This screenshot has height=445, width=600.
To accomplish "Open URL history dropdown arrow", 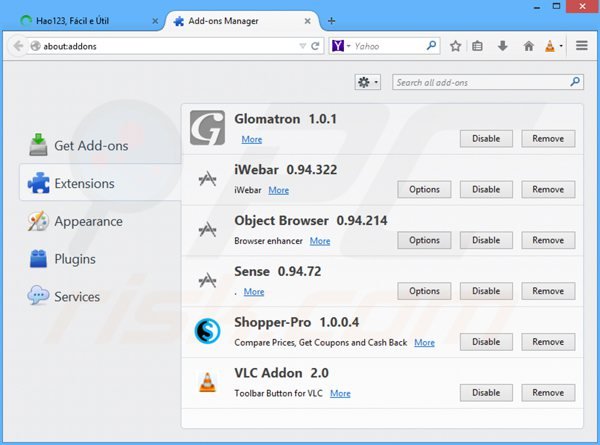I will [302, 46].
